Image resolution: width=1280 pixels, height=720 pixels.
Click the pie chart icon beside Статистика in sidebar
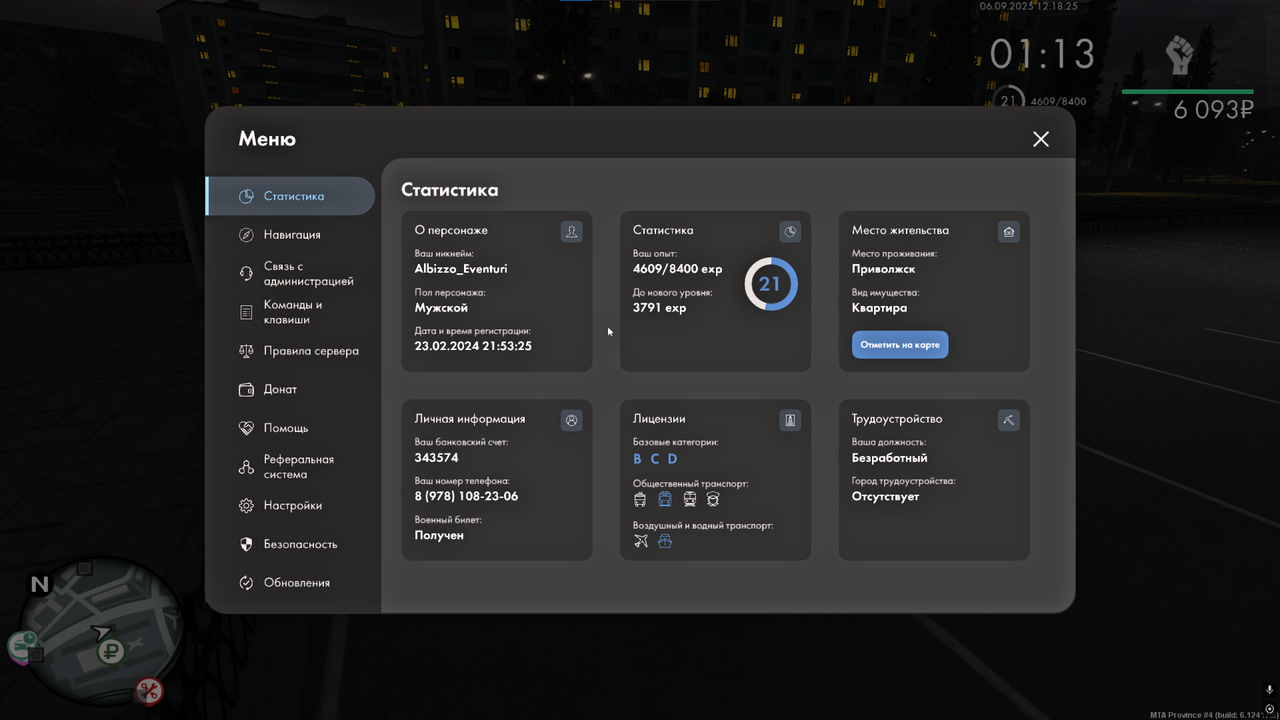246,196
